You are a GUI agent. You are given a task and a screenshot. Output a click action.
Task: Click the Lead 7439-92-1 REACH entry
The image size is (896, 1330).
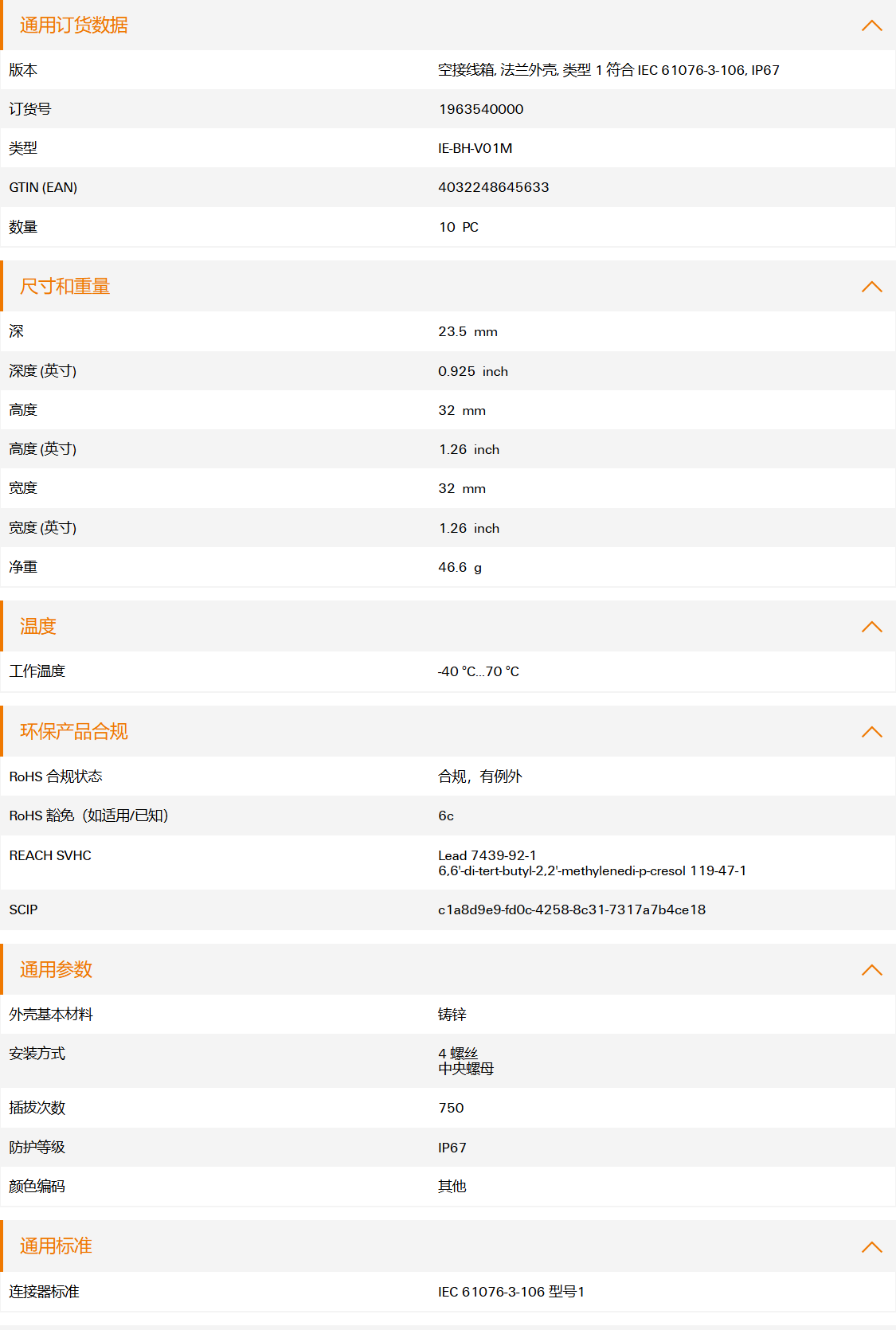point(487,855)
